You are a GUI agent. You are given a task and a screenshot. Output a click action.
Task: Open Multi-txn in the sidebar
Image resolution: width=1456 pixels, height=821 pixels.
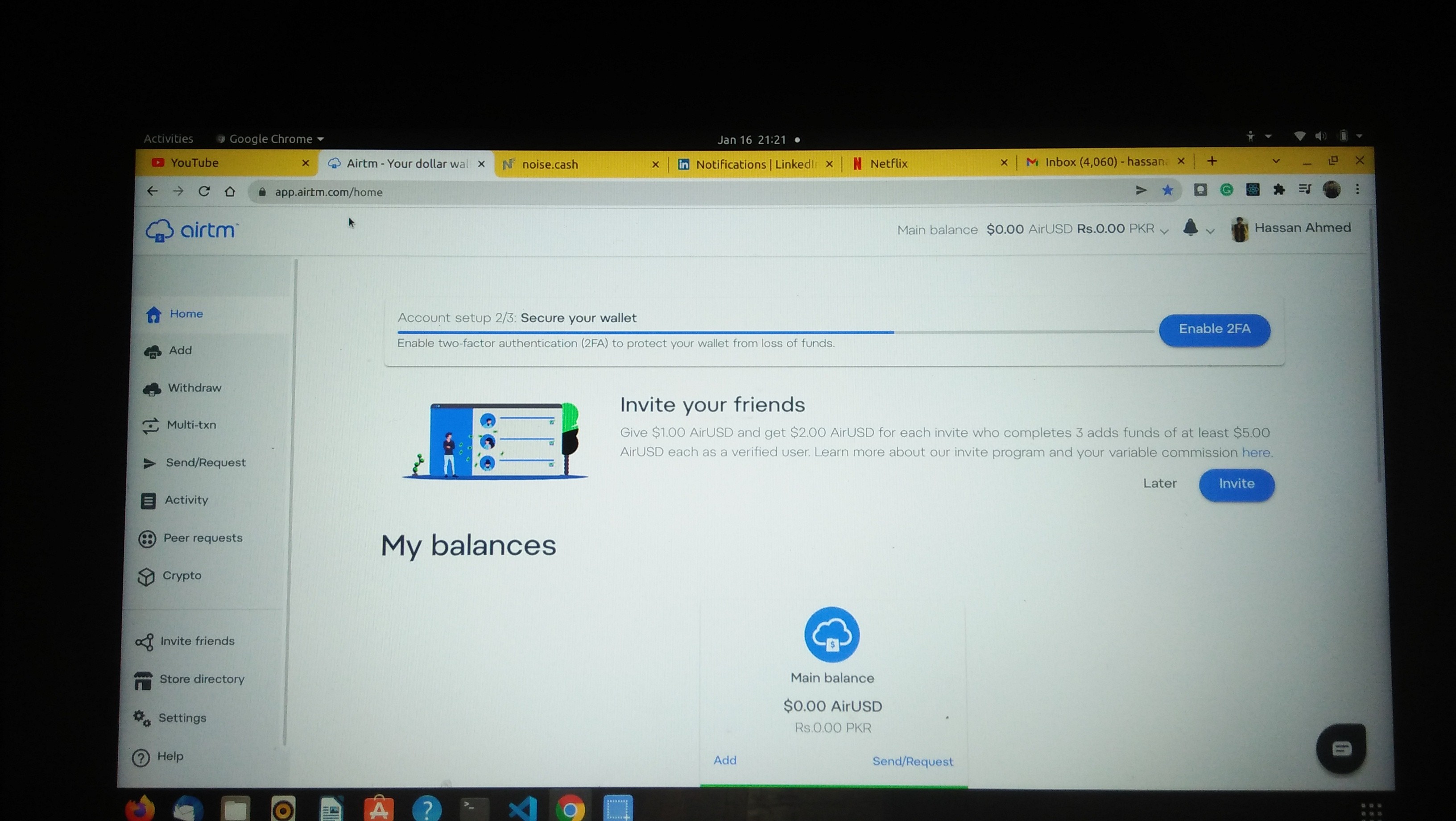coord(178,425)
